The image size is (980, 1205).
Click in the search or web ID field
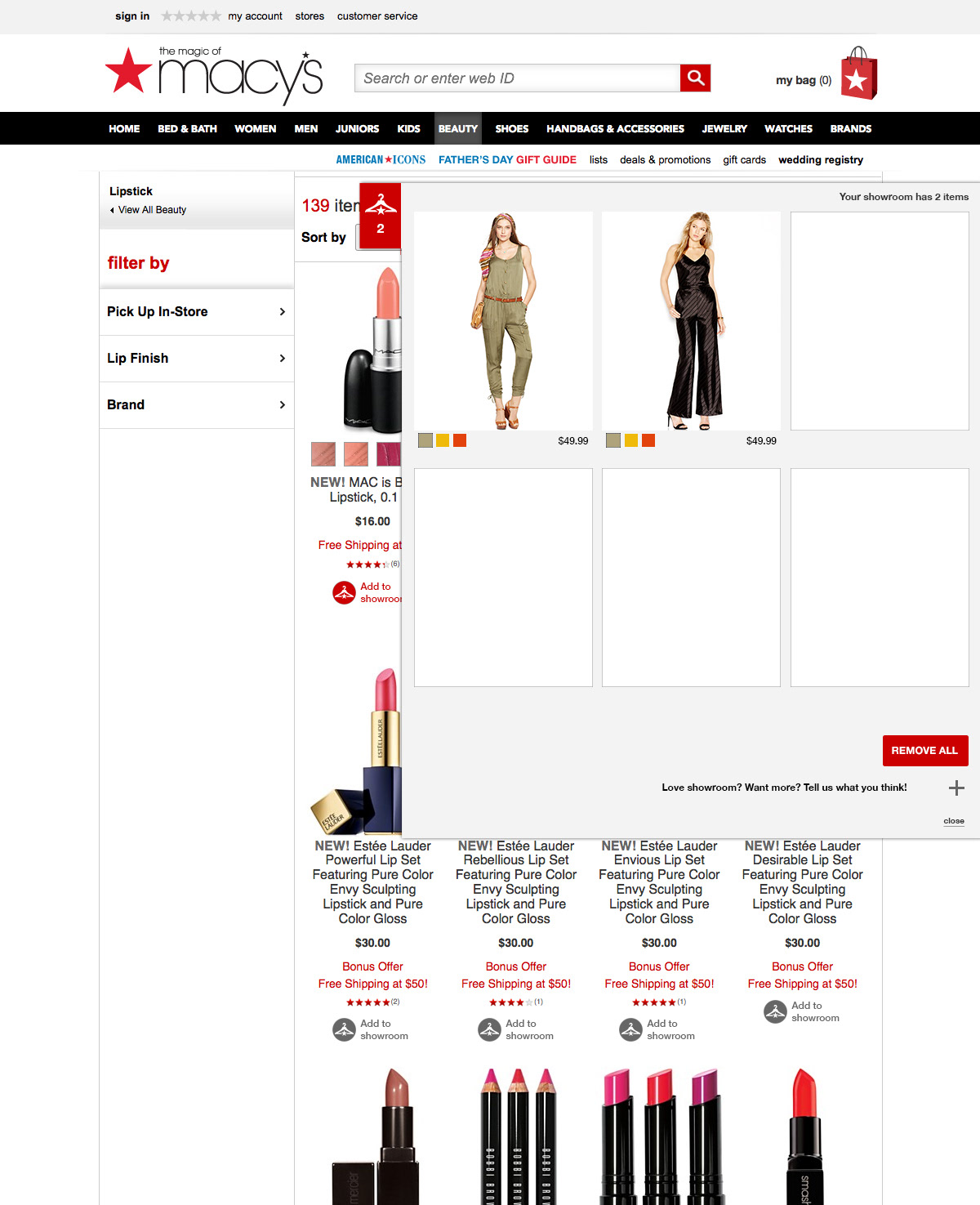[x=518, y=78]
